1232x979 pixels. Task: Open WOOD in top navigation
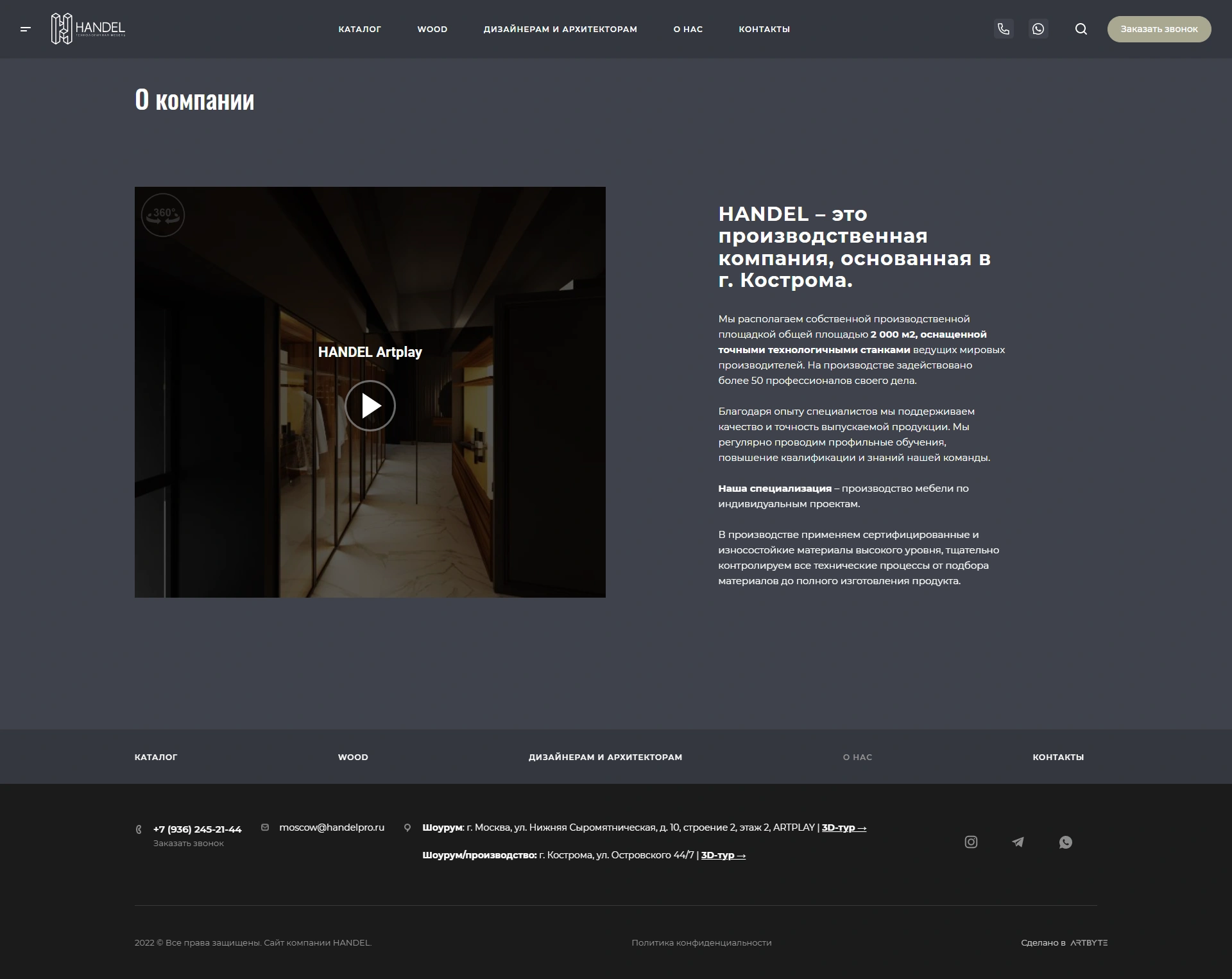[x=432, y=29]
